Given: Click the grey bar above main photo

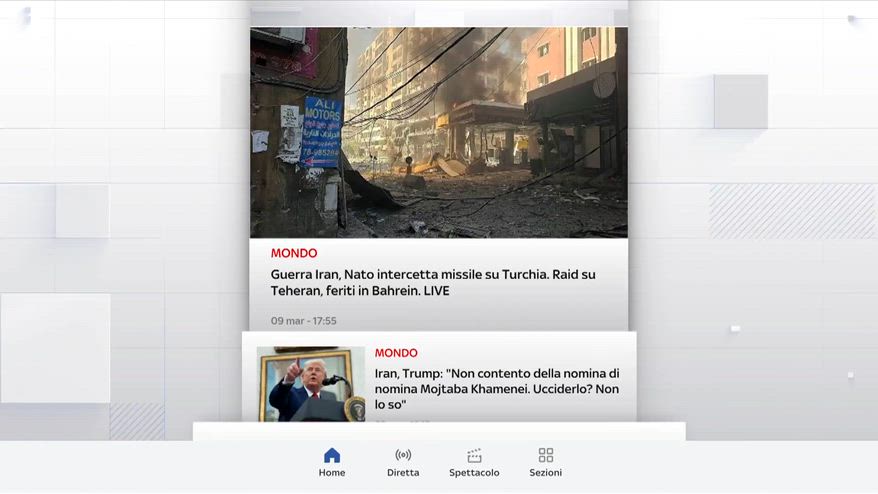Looking at the screenshot, I should click(x=438, y=16).
